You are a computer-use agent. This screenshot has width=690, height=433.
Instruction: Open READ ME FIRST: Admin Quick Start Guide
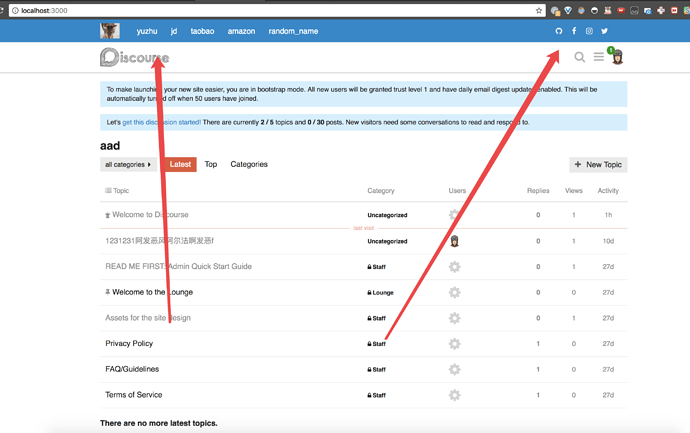click(178, 266)
